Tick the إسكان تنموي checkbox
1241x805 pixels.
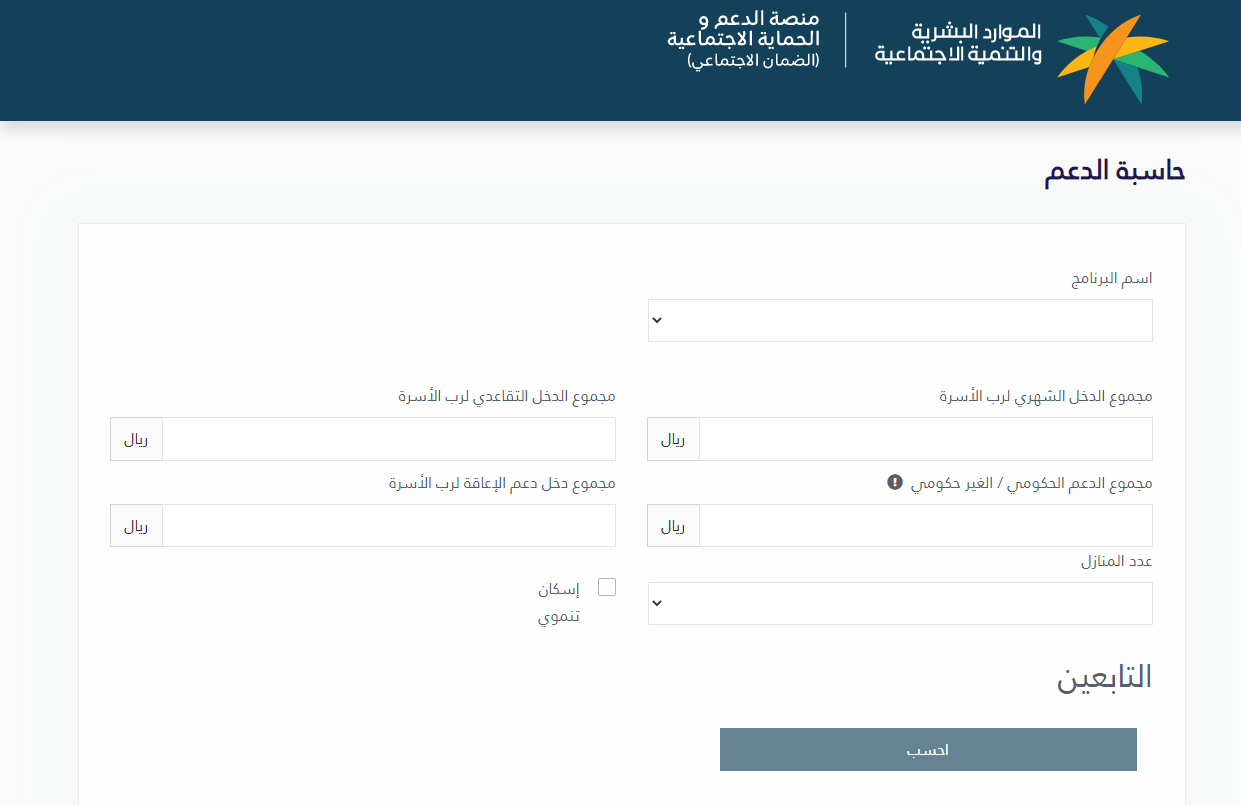[x=606, y=587]
